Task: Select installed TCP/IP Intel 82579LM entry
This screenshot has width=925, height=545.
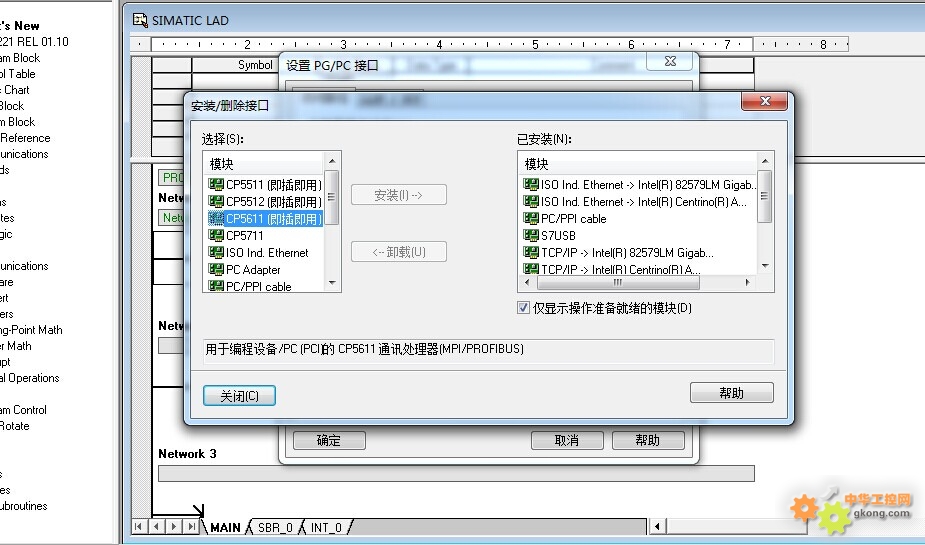Action: pos(618,252)
